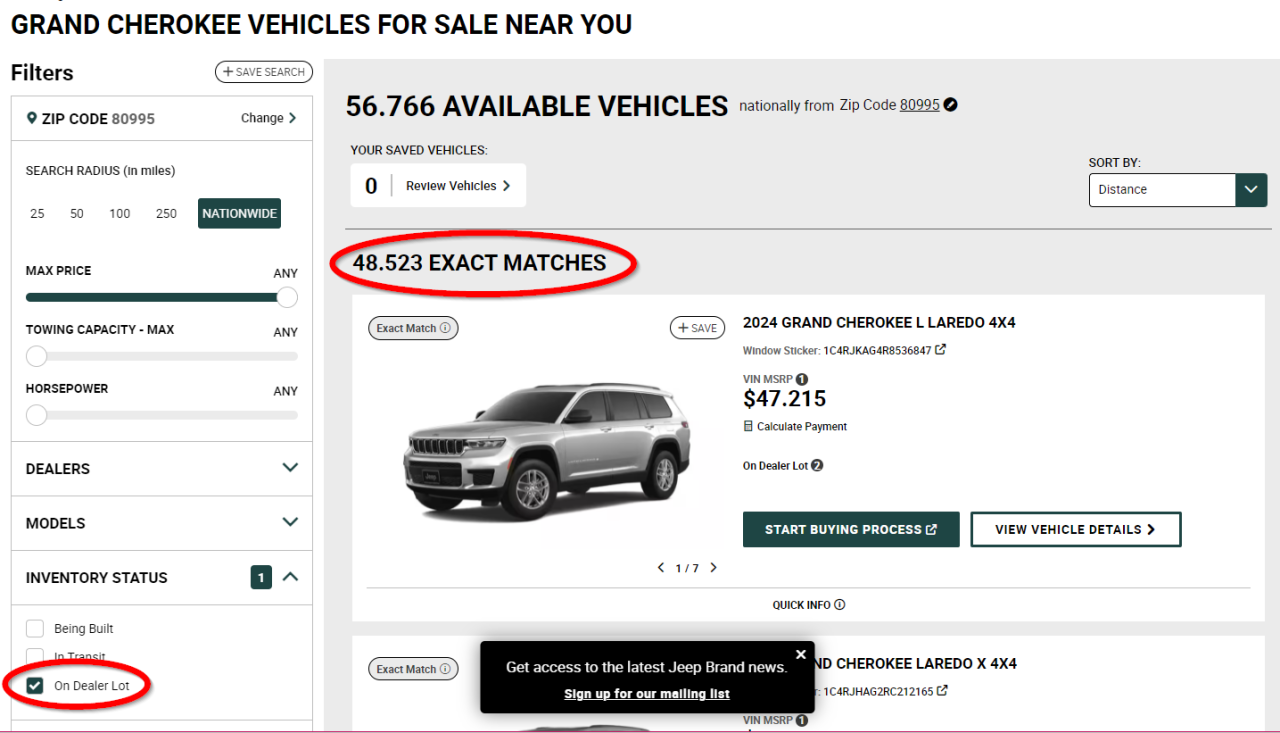Show the next vehicle photo arrow

coord(713,568)
